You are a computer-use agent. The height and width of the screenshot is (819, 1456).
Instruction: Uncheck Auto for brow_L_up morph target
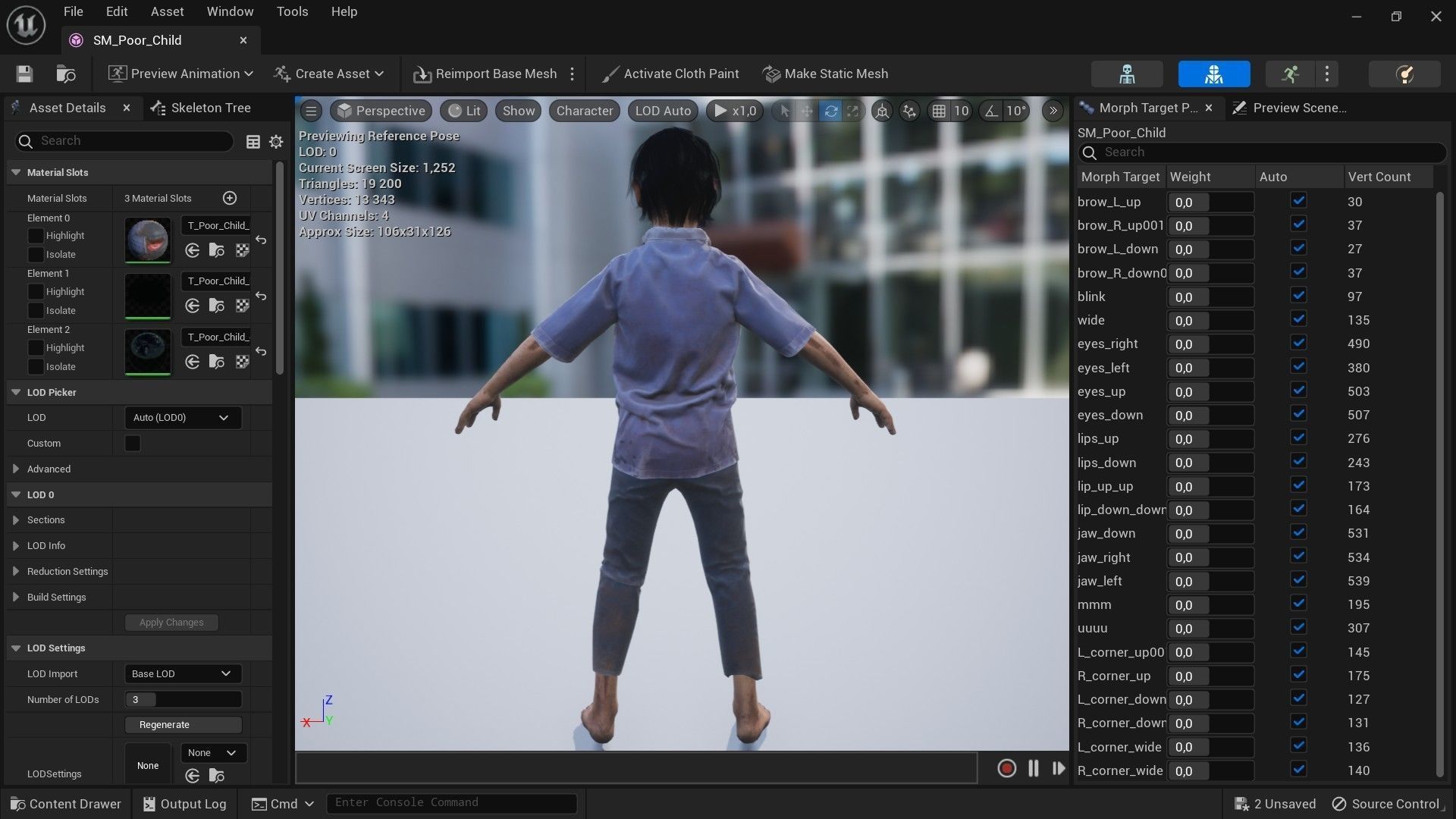tap(1298, 201)
